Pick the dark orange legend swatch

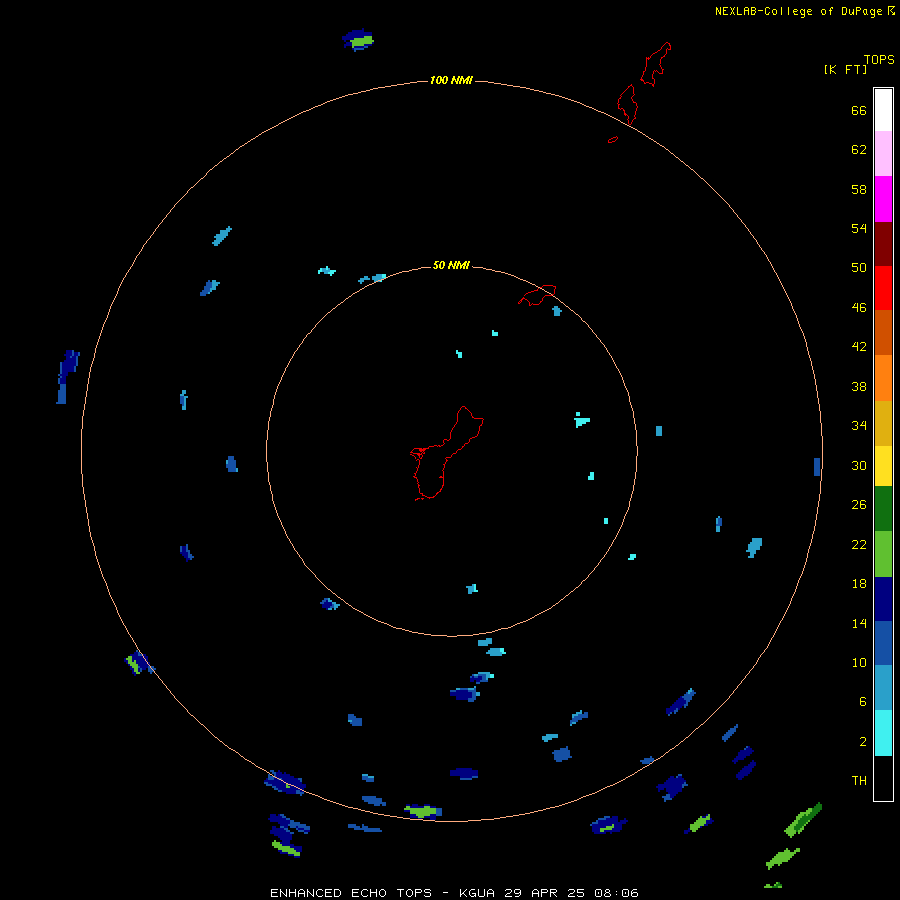(x=883, y=332)
